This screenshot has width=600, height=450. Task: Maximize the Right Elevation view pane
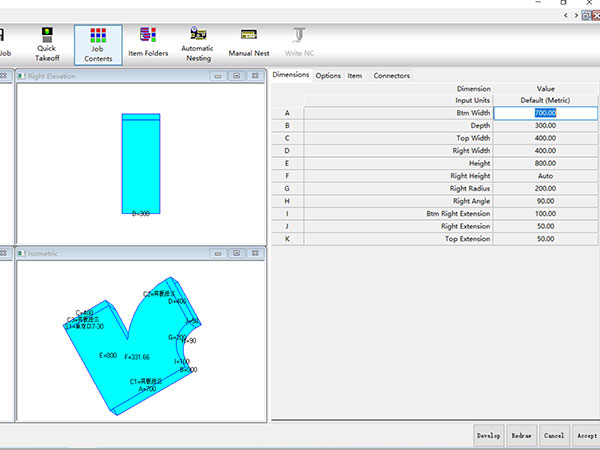[236, 76]
